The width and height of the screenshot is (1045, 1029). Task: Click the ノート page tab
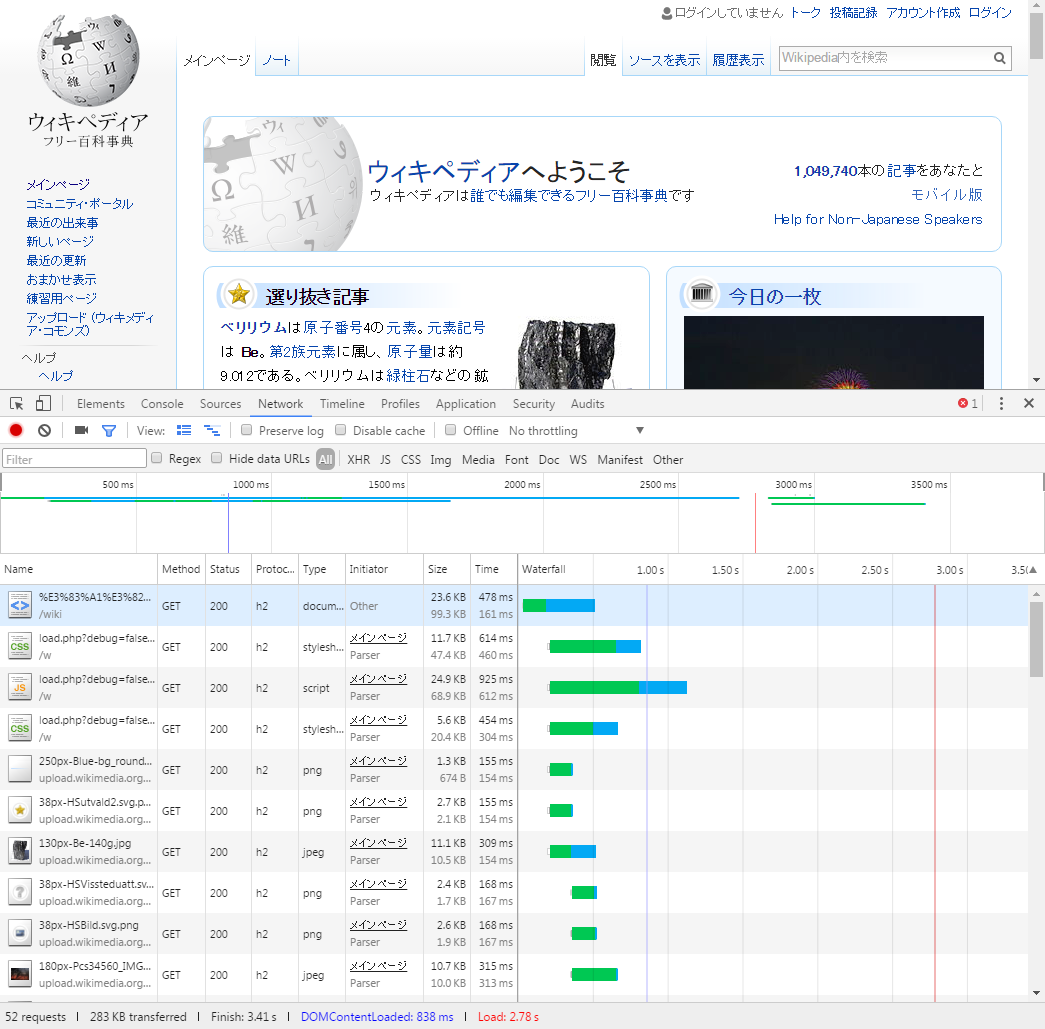277,60
